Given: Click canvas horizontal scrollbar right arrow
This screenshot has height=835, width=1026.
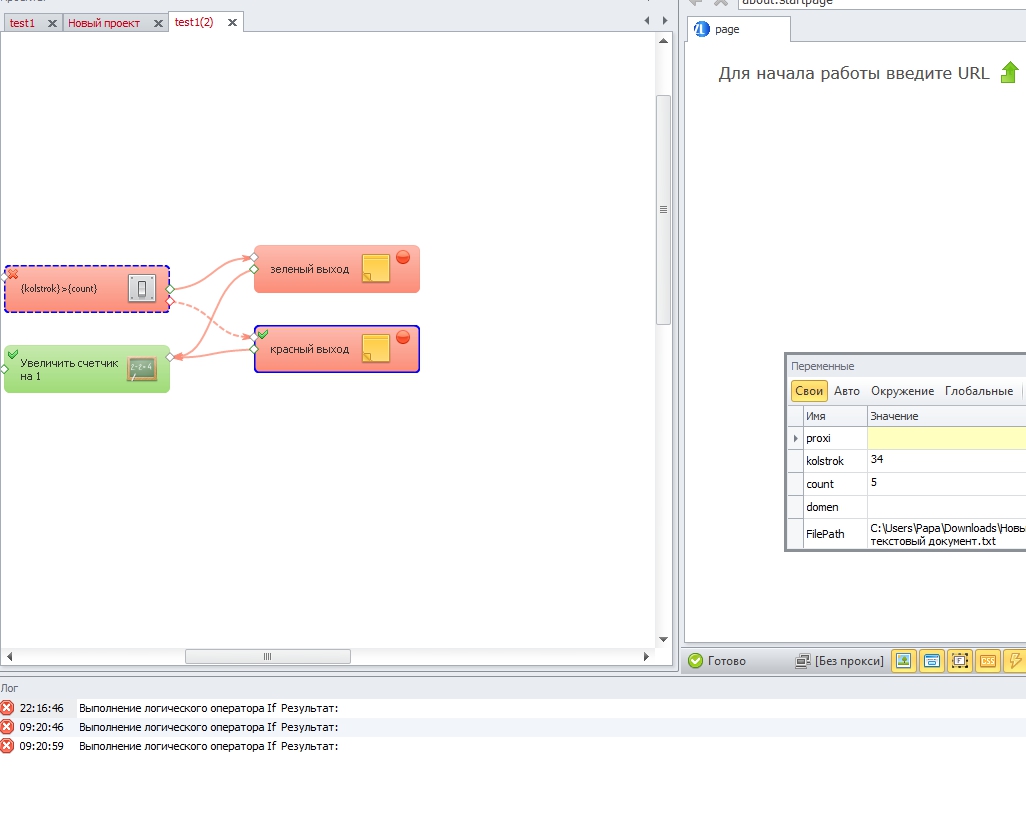Looking at the screenshot, I should [646, 656].
